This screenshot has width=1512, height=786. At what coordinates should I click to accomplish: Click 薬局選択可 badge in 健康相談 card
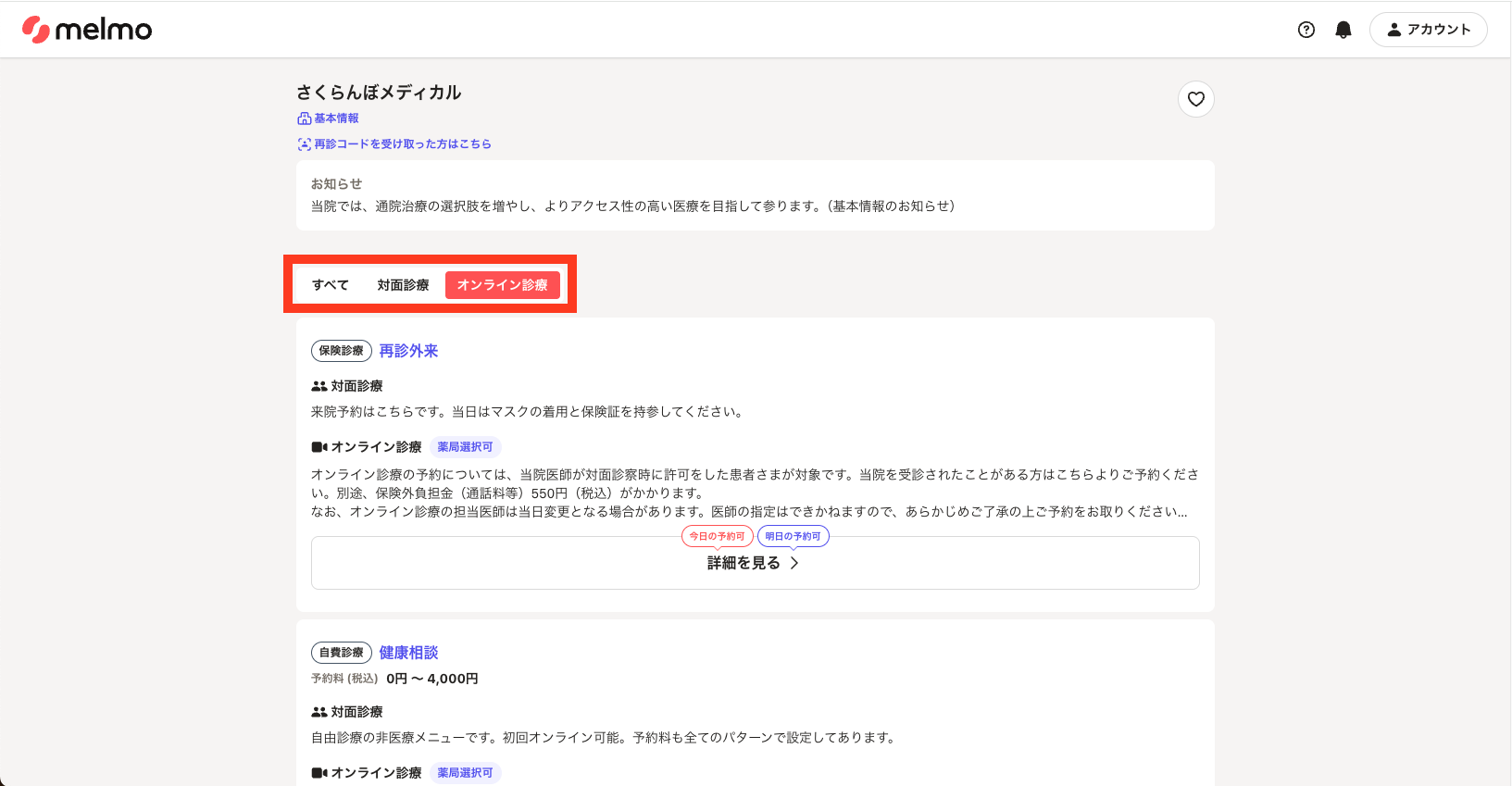coord(466,773)
